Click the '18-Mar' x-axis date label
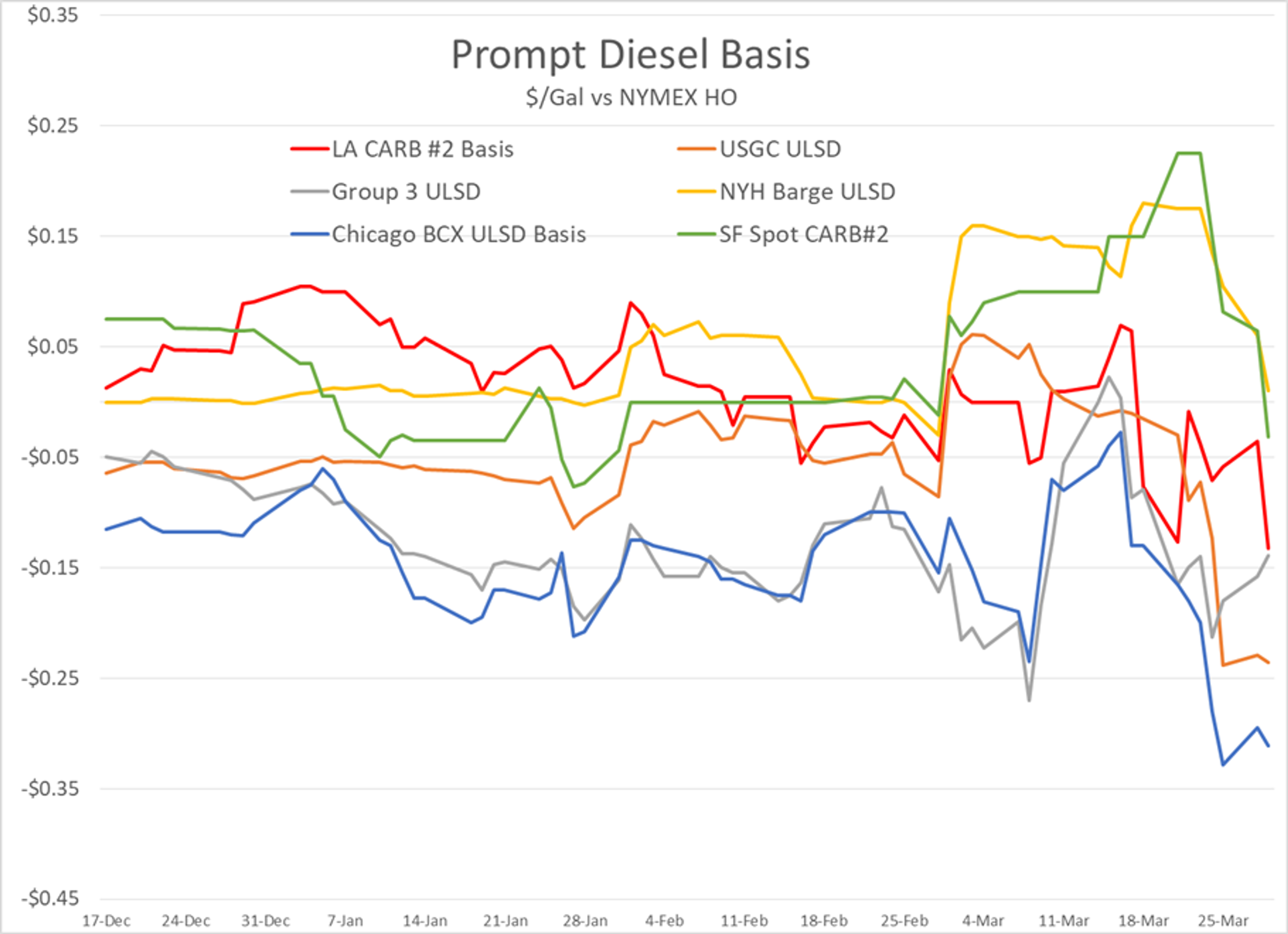The height and width of the screenshot is (934, 1288). click(1143, 920)
